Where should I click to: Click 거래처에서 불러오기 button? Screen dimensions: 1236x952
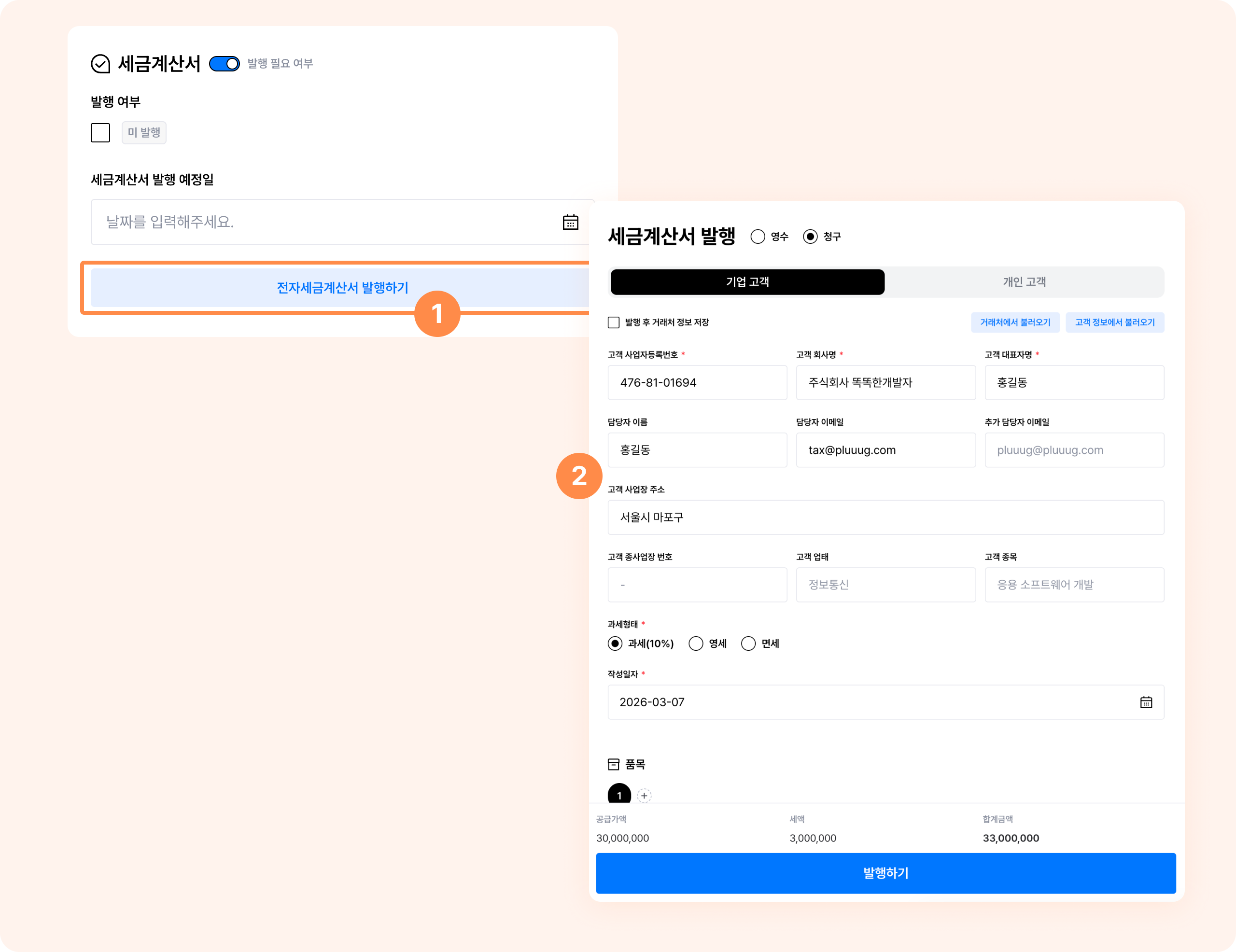[x=1015, y=322]
